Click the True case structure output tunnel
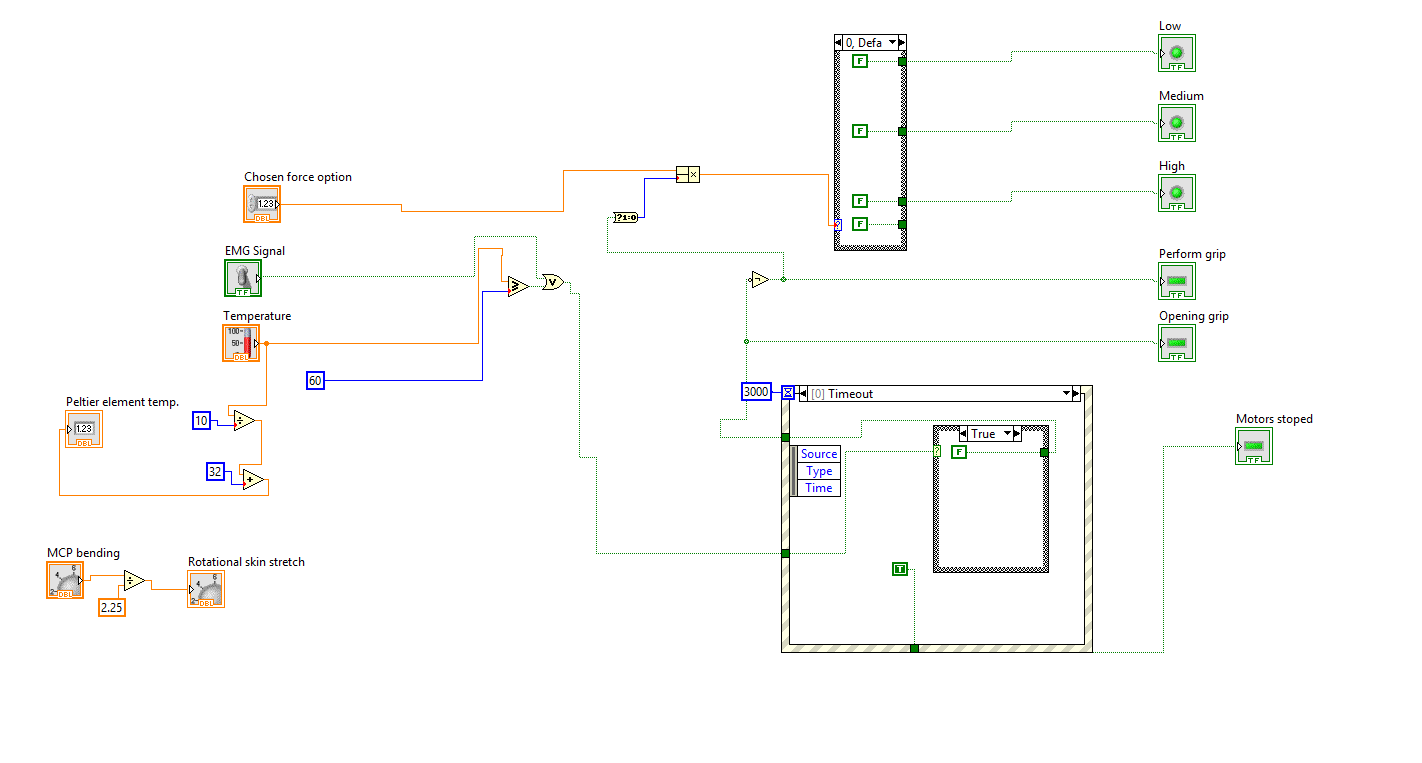1422x763 pixels. 1044,452
